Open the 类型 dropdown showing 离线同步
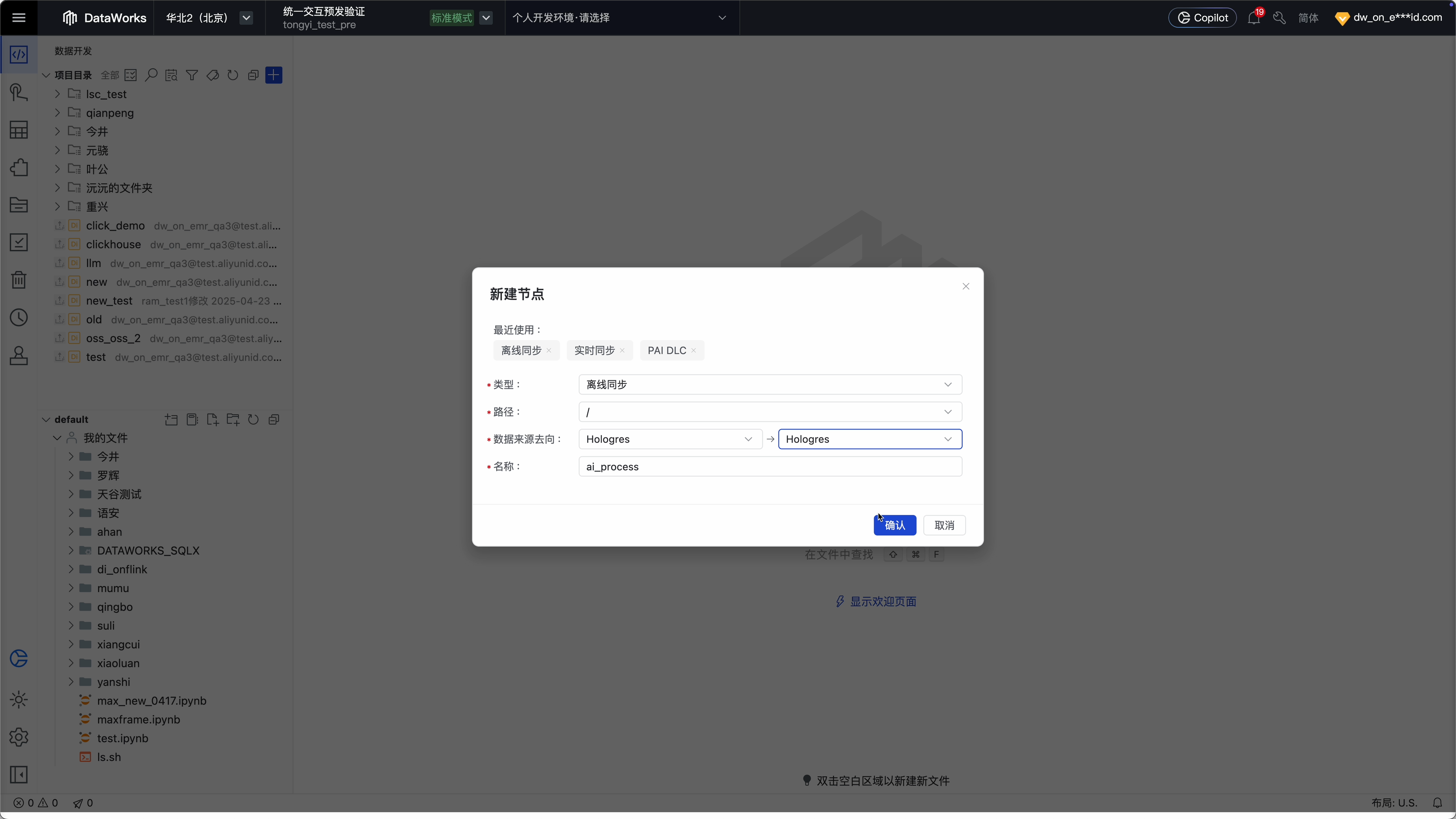 coord(770,384)
